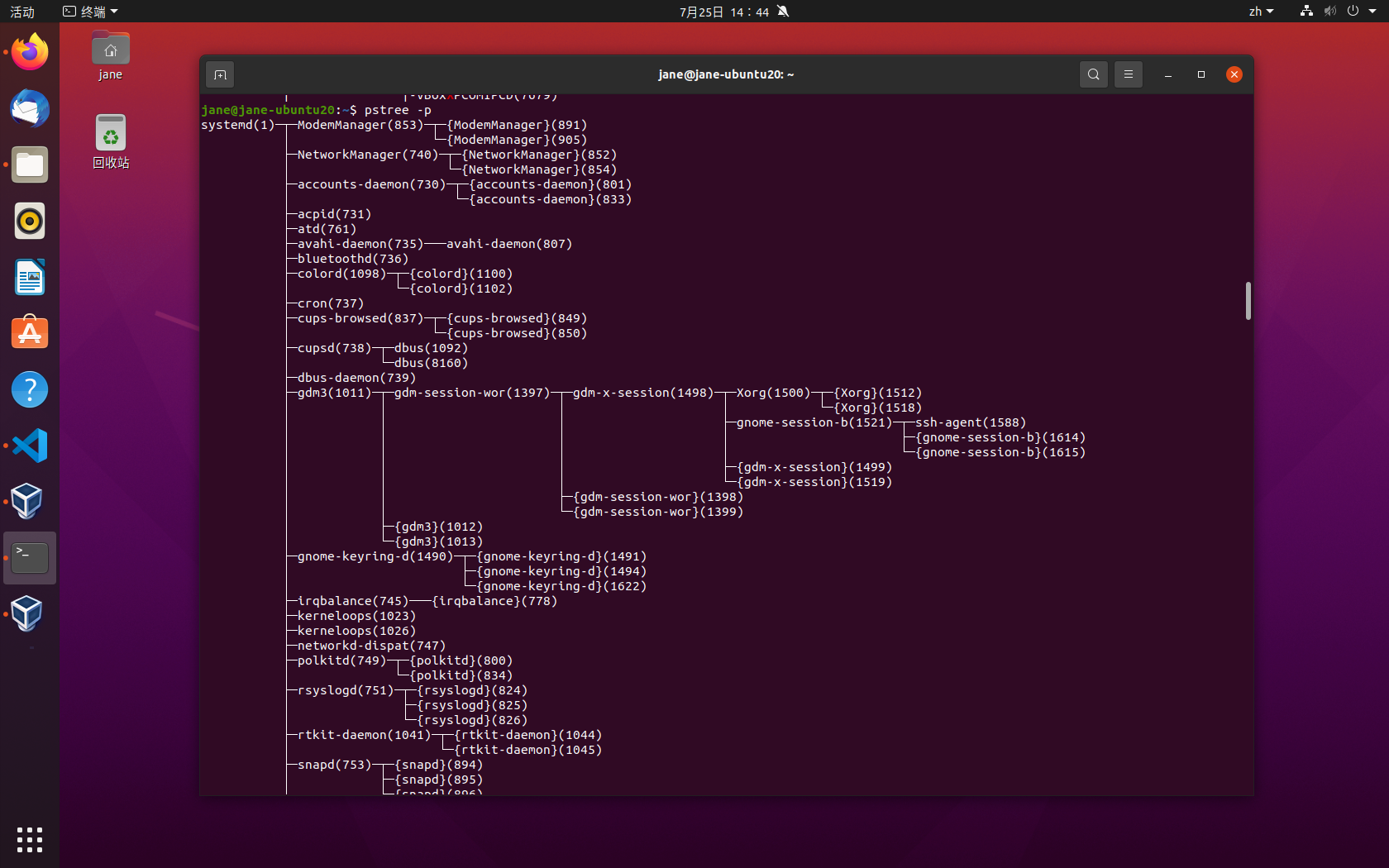Open a new terminal tab
1389x868 pixels.
(220, 74)
